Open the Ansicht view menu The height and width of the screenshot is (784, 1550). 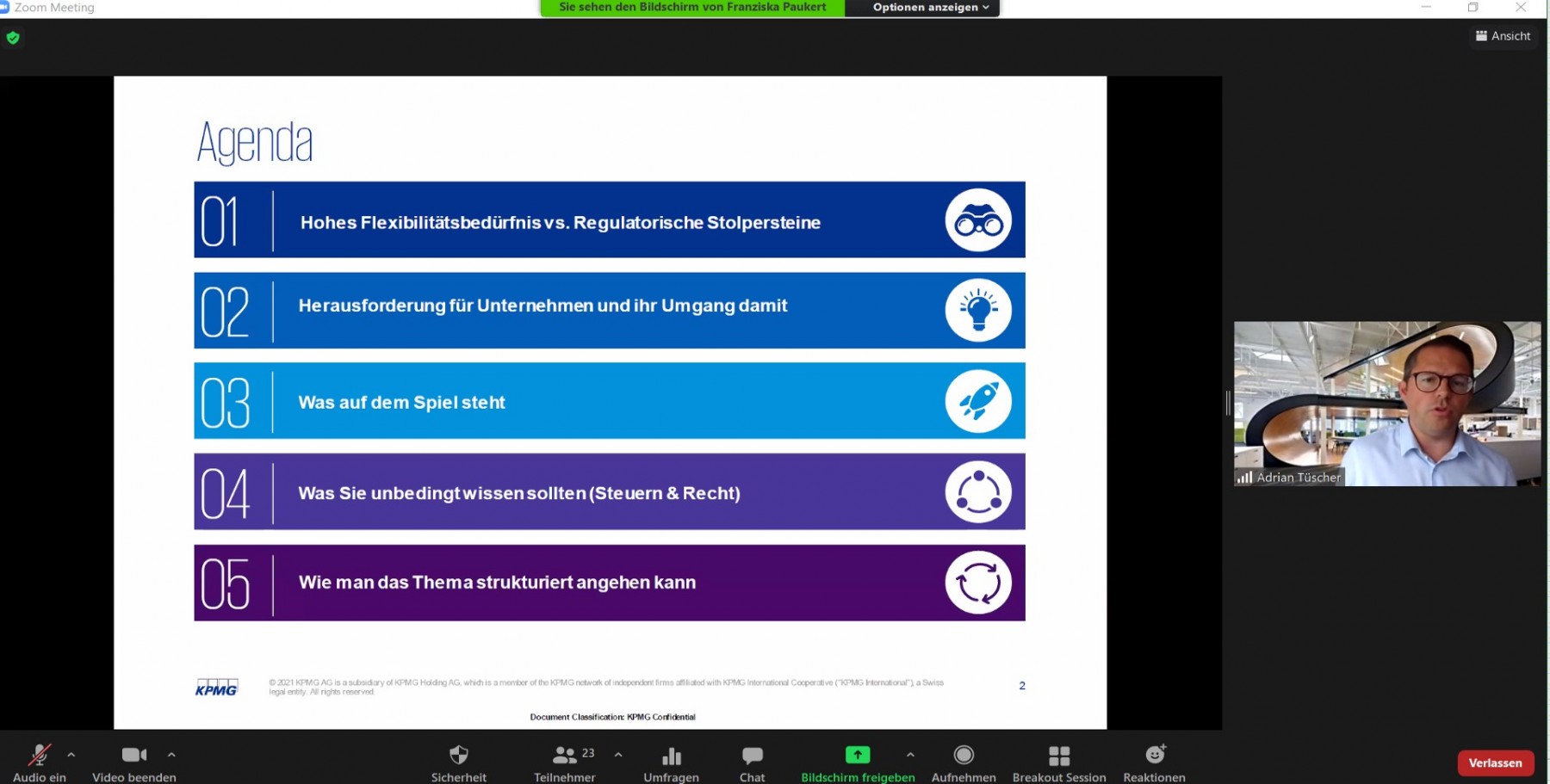1503,36
